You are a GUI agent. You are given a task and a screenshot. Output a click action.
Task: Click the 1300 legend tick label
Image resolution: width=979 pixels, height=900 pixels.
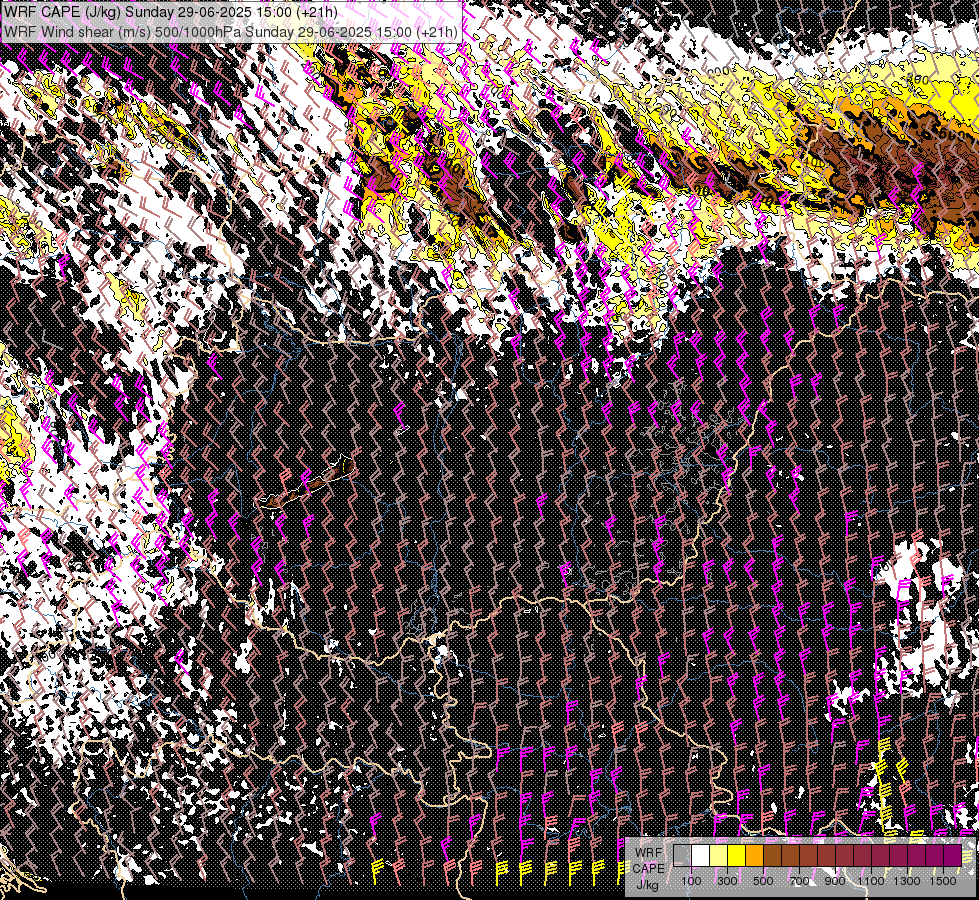[x=907, y=881]
